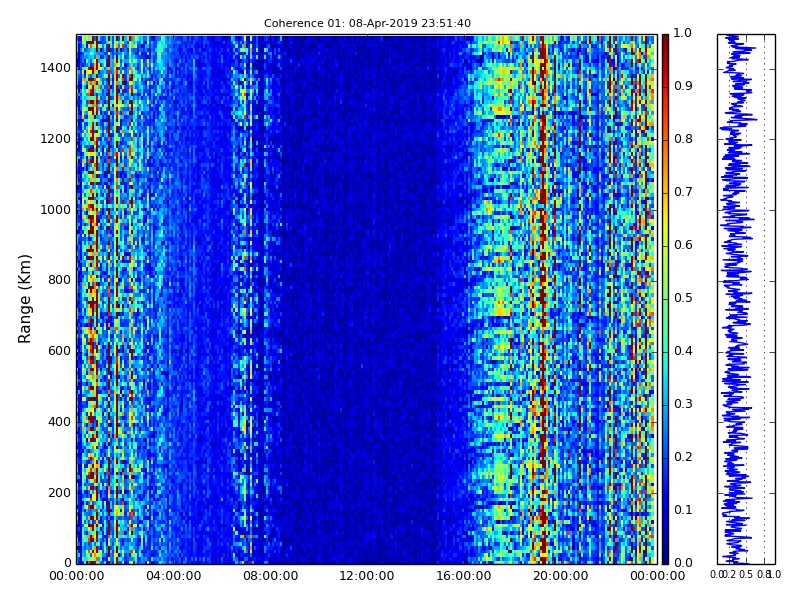Click the colorbar 0.1 tick label

[x=683, y=510]
